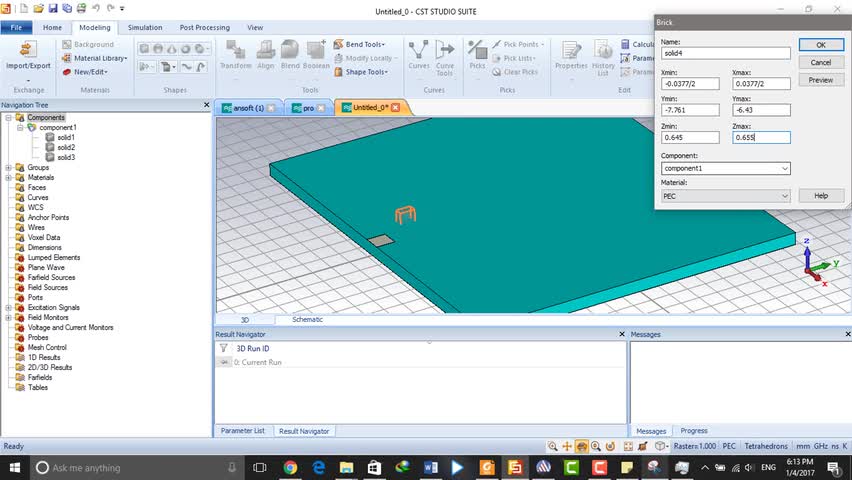Switch to the View ribbon tab
Viewport: 852px width, 480px height.
tap(255, 27)
